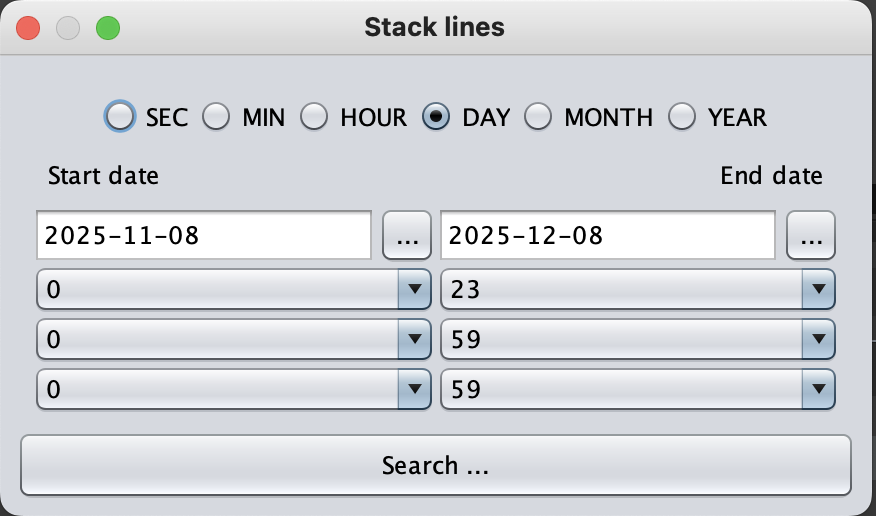This screenshot has width=876, height=516.
Task: Switch stacking unit to MONTH
Action: 539,117
